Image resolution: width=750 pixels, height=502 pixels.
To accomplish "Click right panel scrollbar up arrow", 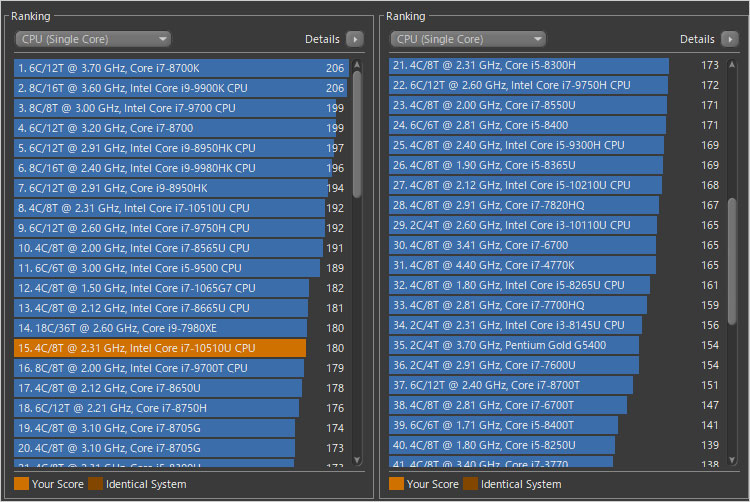I will pos(732,65).
